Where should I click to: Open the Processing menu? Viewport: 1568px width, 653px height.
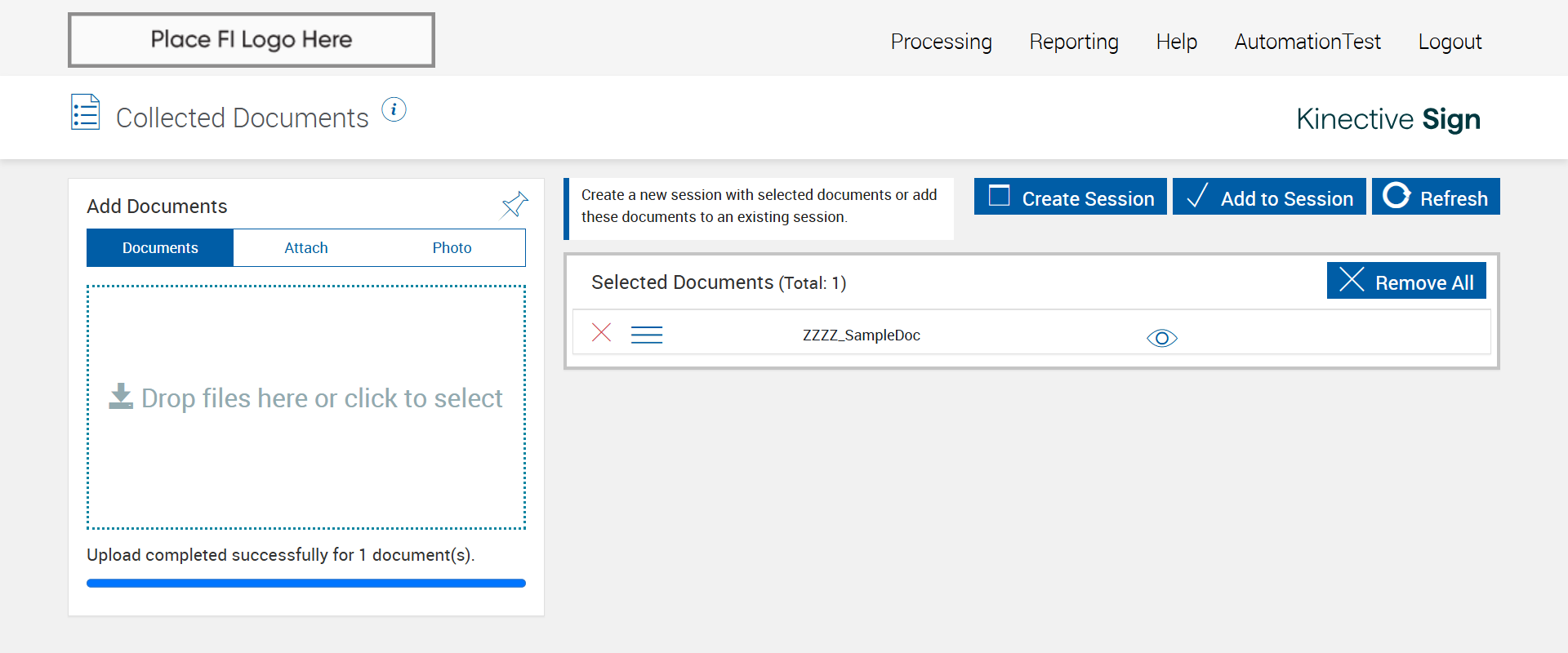coord(941,42)
